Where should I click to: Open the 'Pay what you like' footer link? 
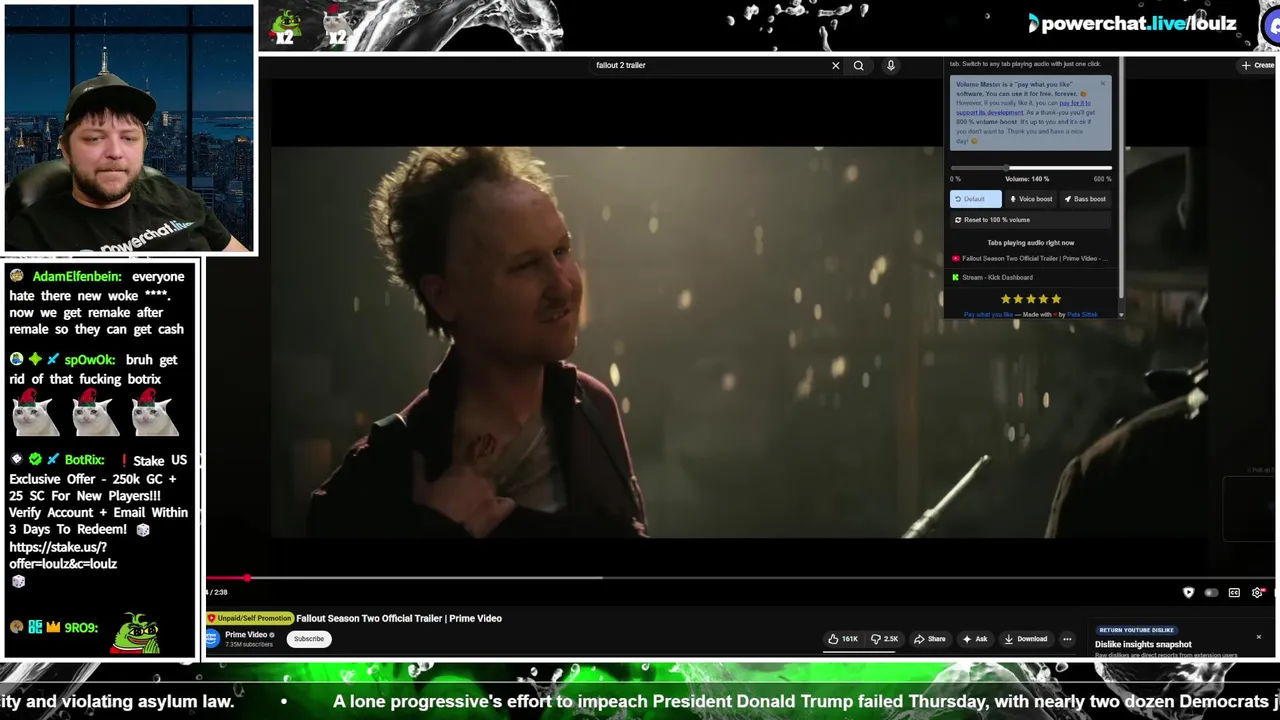coord(988,314)
